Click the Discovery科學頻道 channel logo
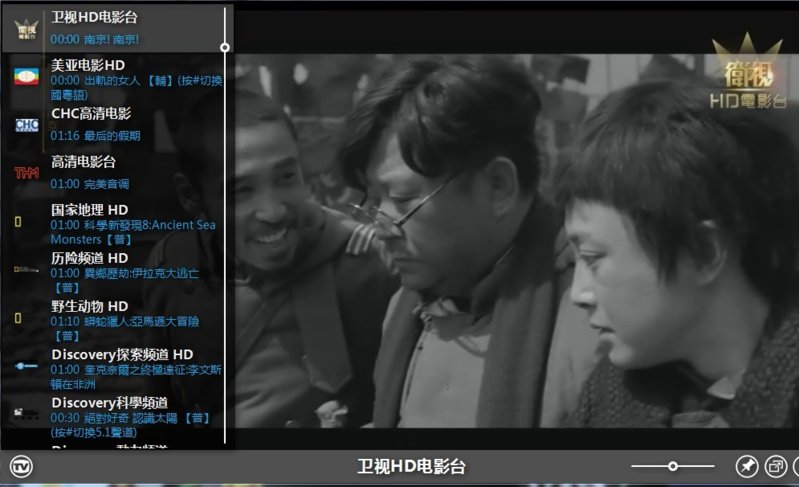Viewport: 799px width, 487px height. click(20, 413)
